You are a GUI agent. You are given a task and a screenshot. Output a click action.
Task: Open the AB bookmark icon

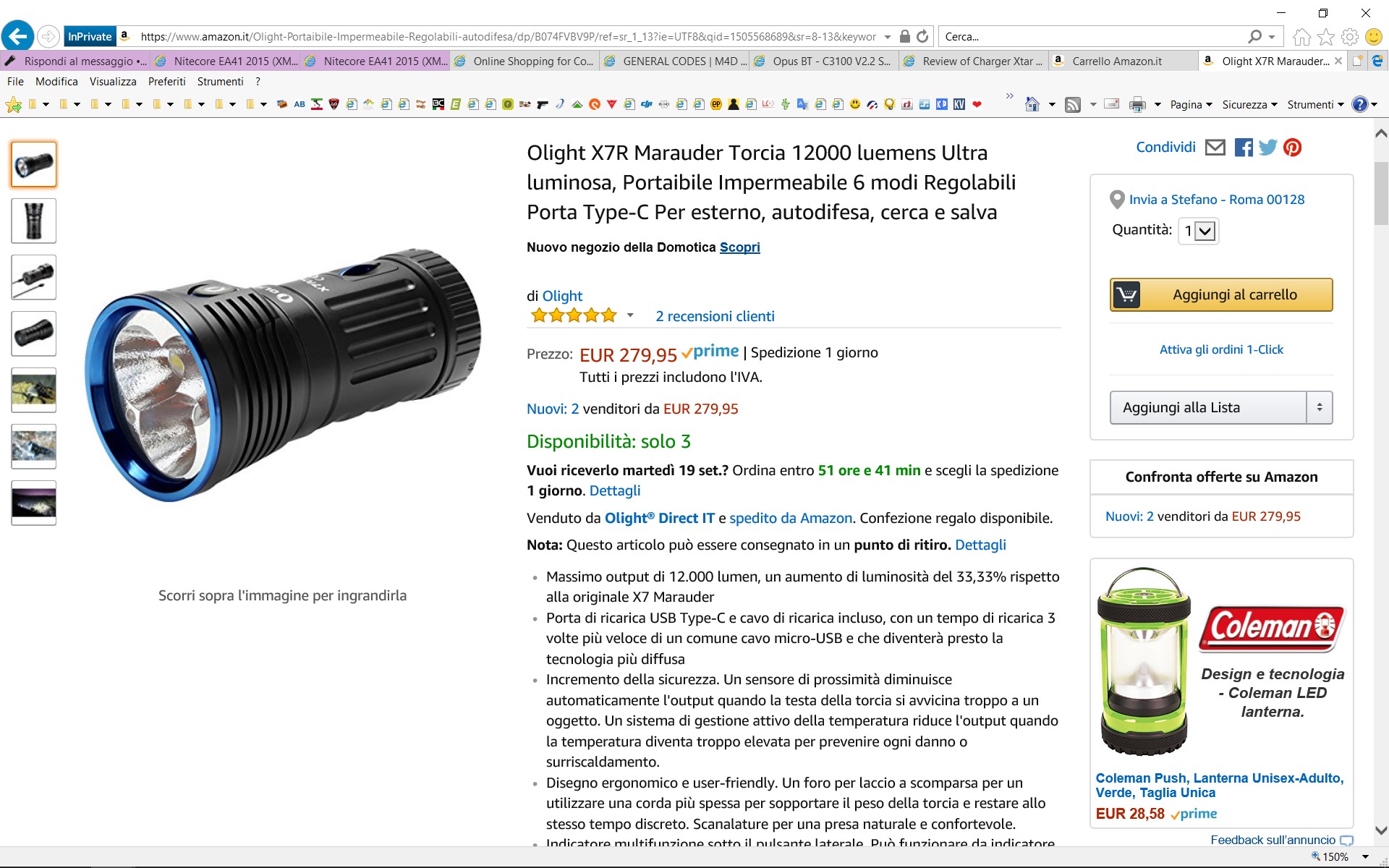(x=300, y=104)
